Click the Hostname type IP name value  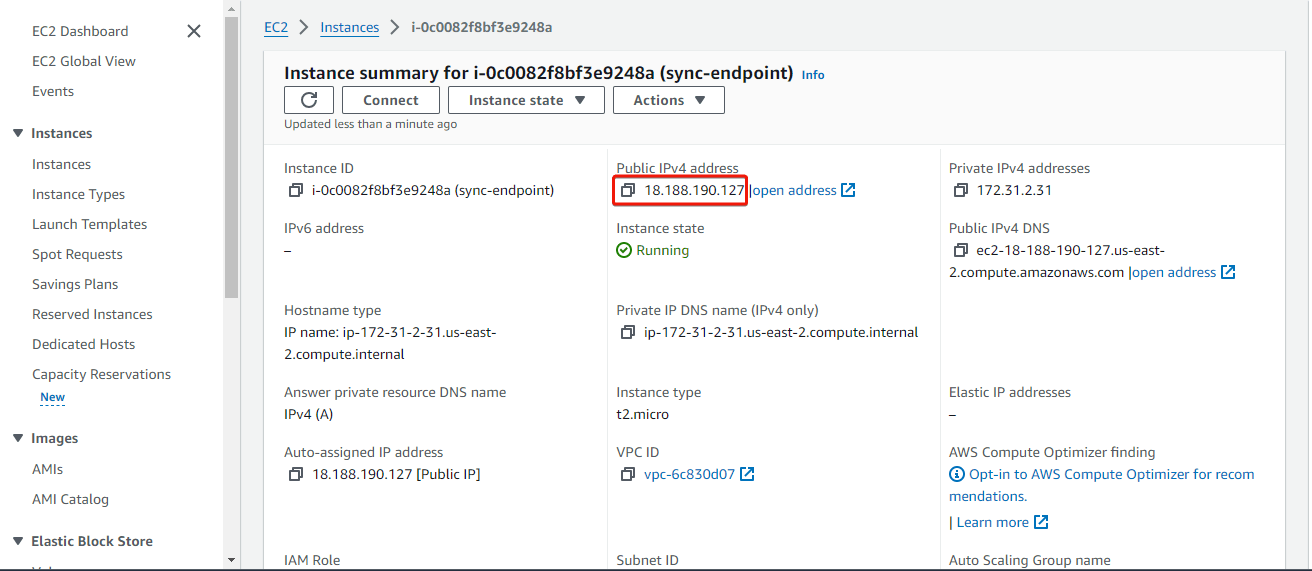click(x=390, y=343)
